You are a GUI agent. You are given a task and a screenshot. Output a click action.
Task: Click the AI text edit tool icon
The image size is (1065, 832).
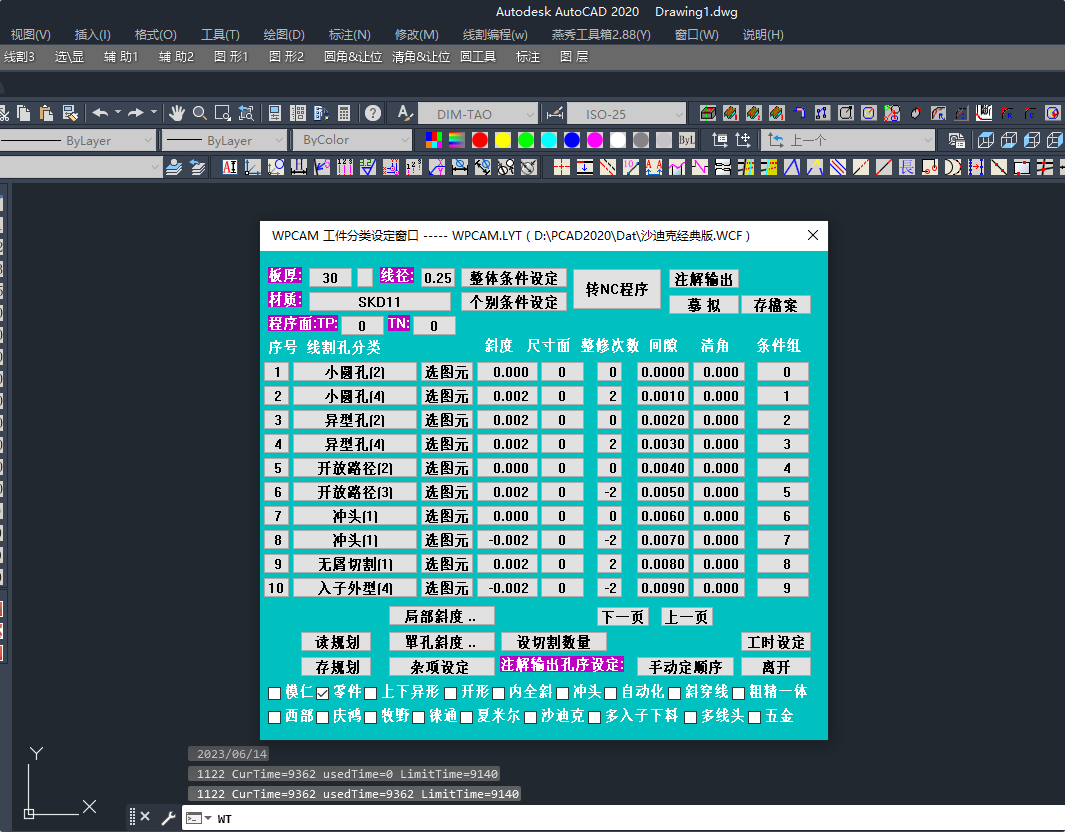click(230, 167)
